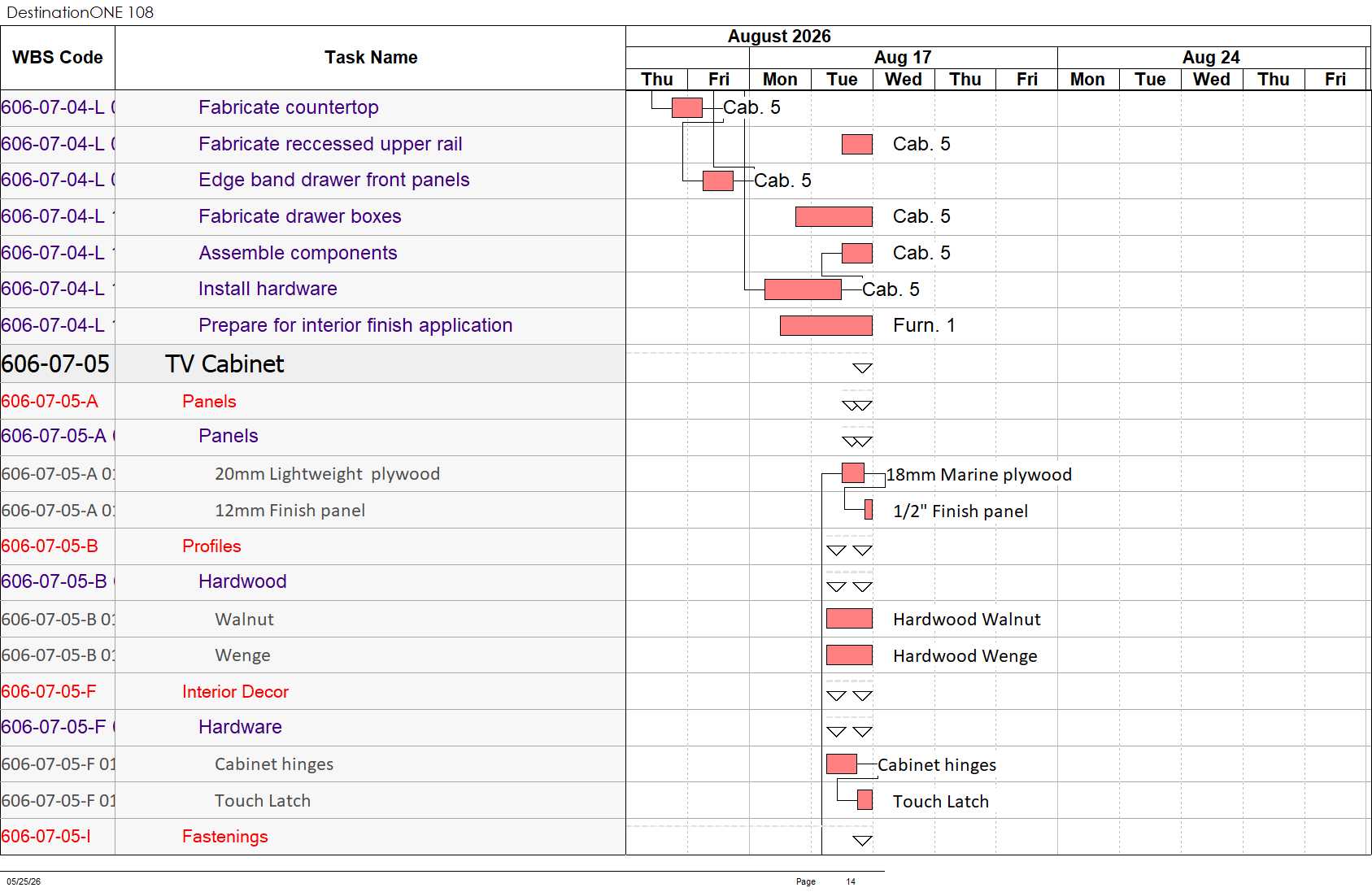
Task: Select the Fabricate countertop task name
Action: tap(289, 107)
